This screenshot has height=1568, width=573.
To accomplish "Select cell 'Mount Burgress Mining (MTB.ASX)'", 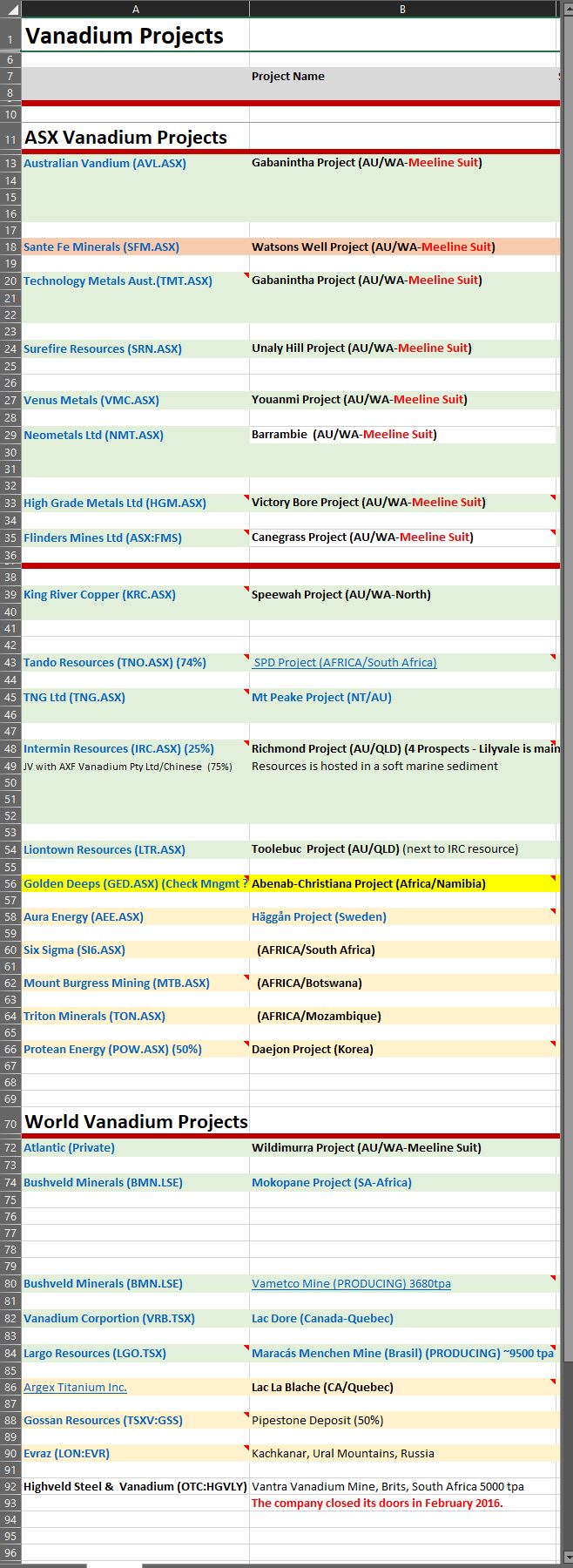I will 135,983.
